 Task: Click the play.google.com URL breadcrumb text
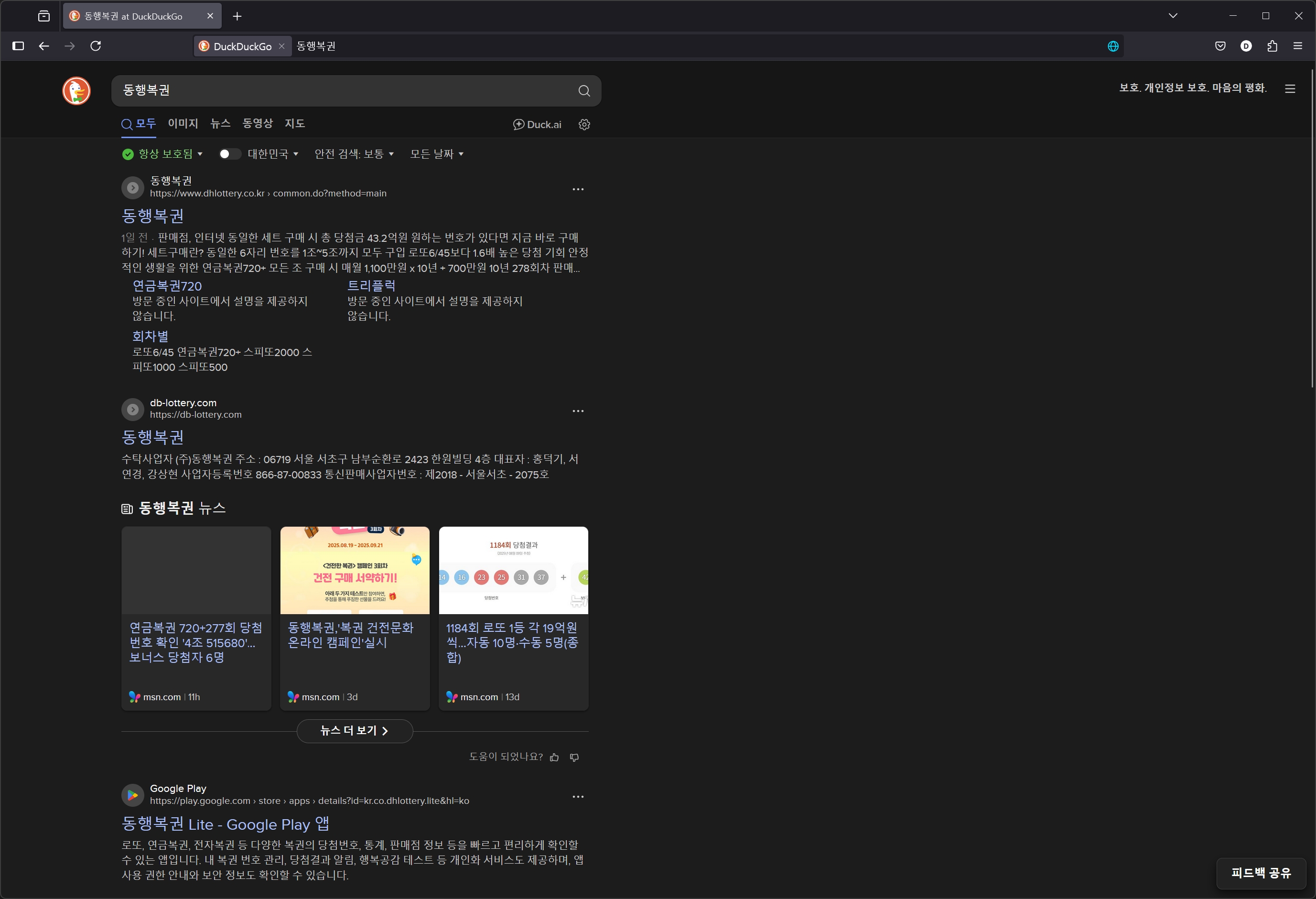pos(309,801)
